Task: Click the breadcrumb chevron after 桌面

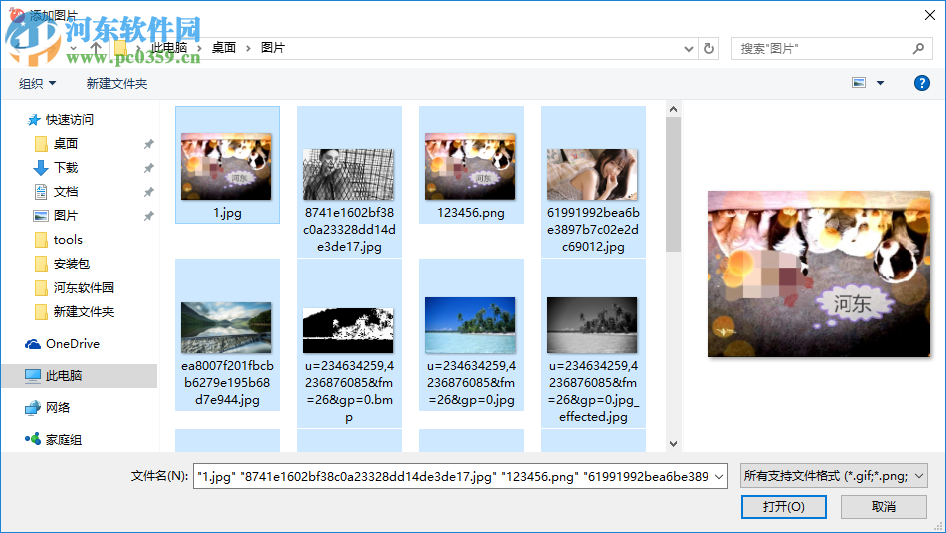Action: (x=248, y=48)
